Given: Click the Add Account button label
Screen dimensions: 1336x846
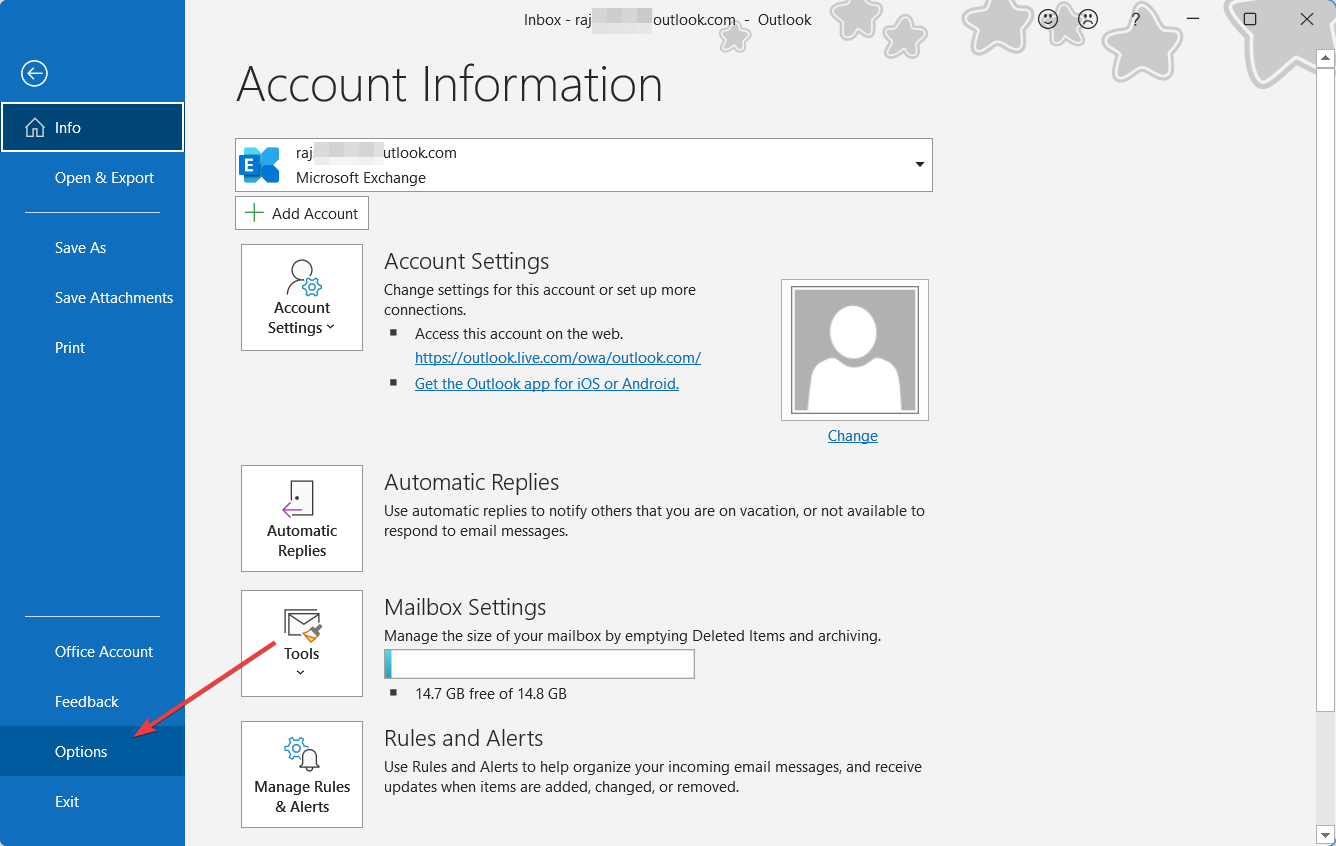Looking at the screenshot, I should pos(315,213).
